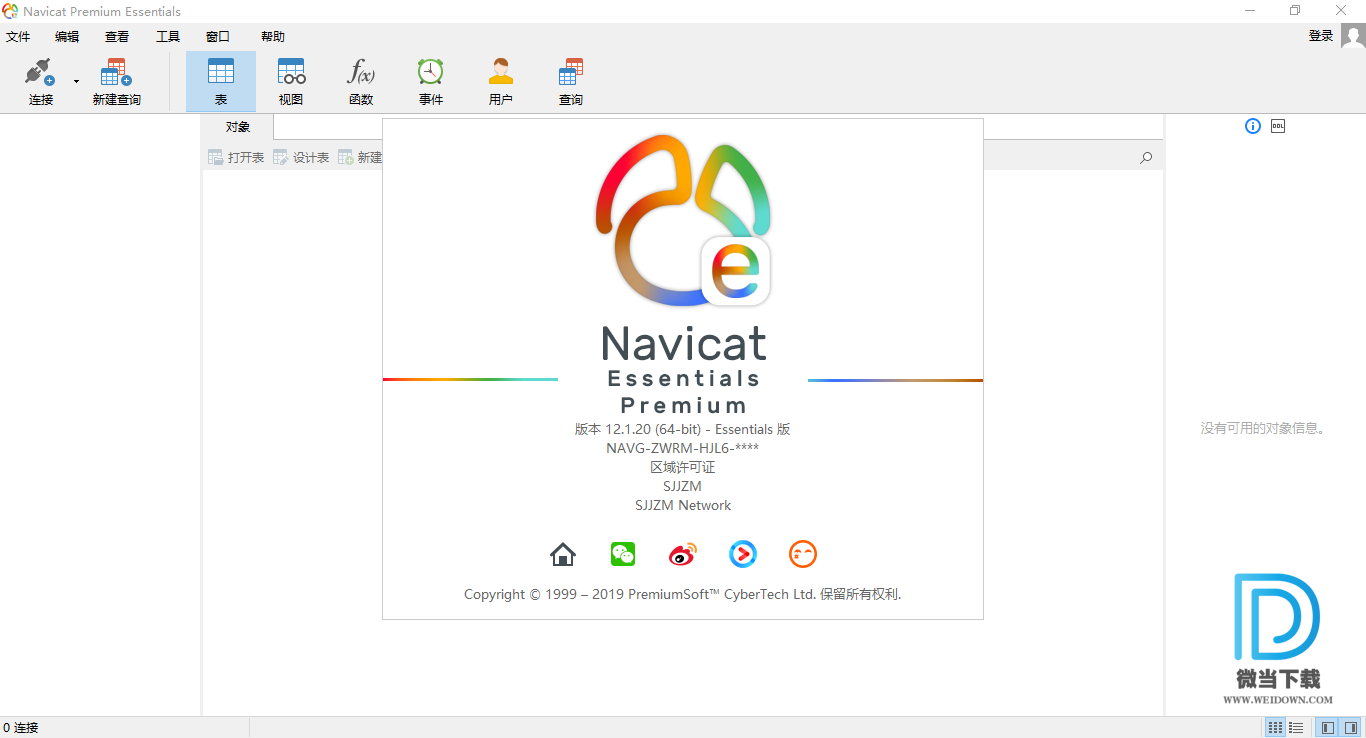Click the Login (登录) link
1366x738 pixels.
tap(1321, 36)
